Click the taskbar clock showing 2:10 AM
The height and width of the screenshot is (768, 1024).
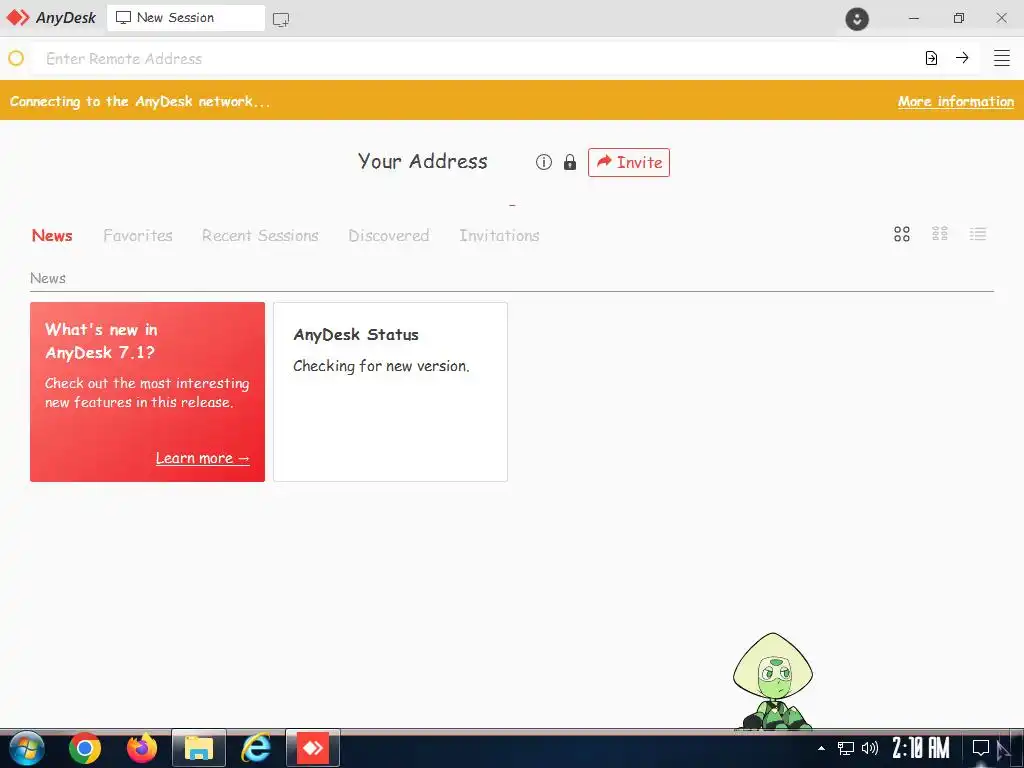pyautogui.click(x=921, y=748)
